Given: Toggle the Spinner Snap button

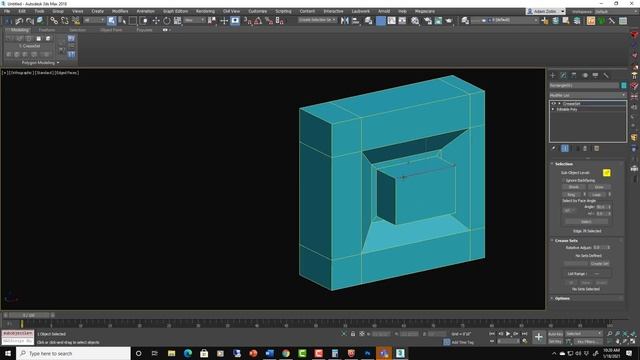Looking at the screenshot, I should click(x=280, y=20).
